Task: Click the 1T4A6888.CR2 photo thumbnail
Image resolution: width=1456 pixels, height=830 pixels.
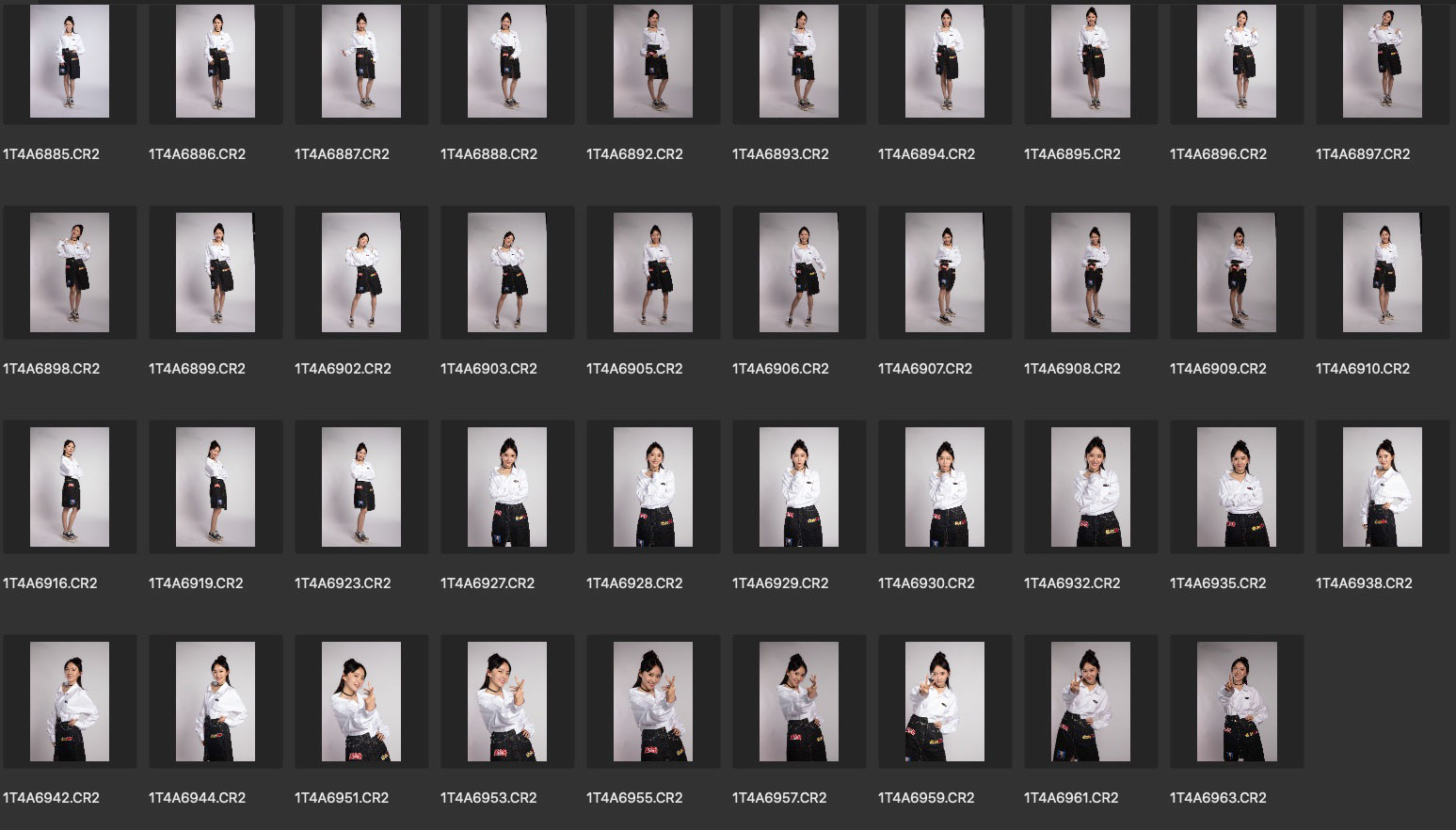Action: tap(507, 62)
